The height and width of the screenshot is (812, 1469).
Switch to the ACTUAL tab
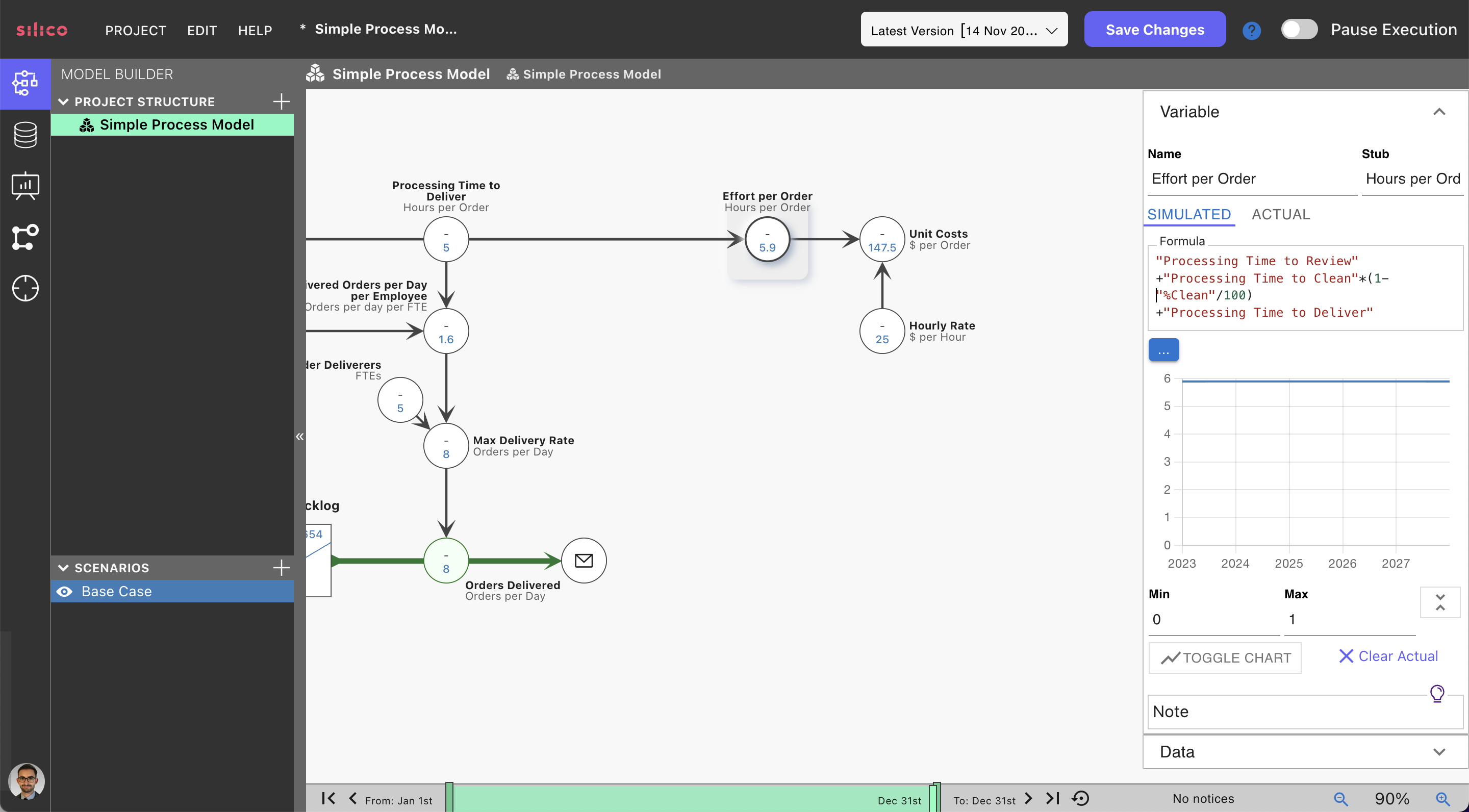click(x=1280, y=214)
